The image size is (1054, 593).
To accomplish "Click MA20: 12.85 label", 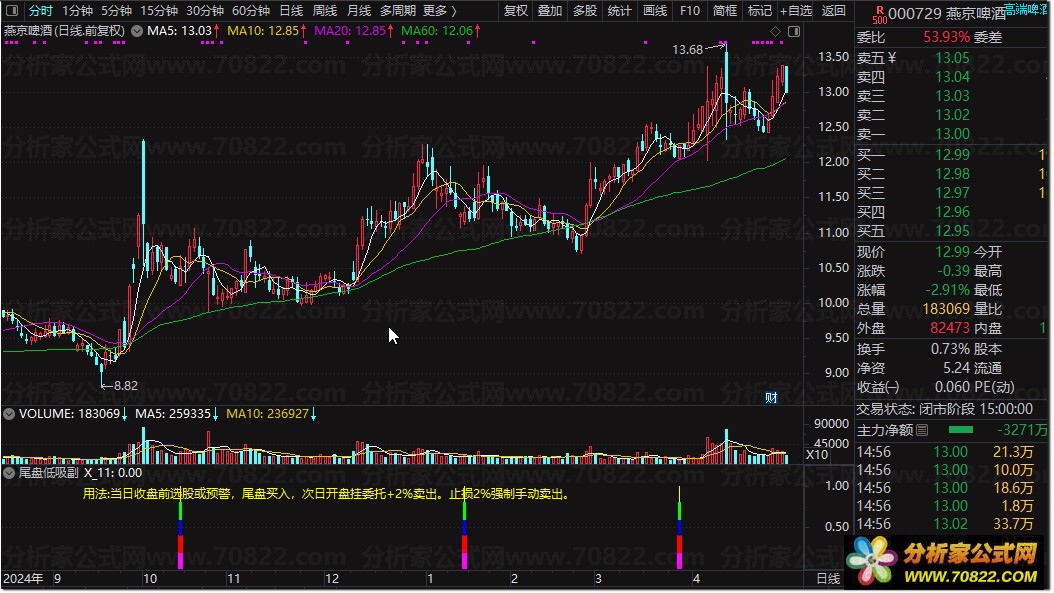I will (353, 31).
